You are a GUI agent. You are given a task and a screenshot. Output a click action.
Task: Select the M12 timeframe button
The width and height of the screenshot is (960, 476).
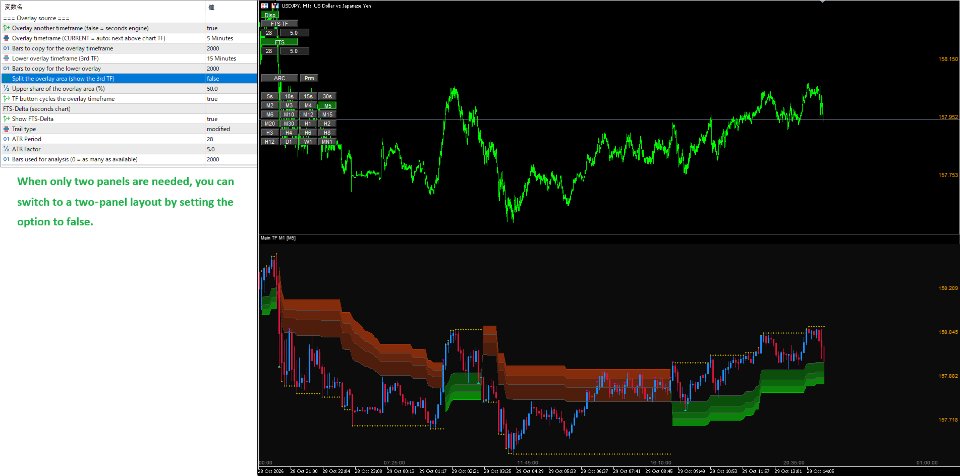(x=308, y=114)
